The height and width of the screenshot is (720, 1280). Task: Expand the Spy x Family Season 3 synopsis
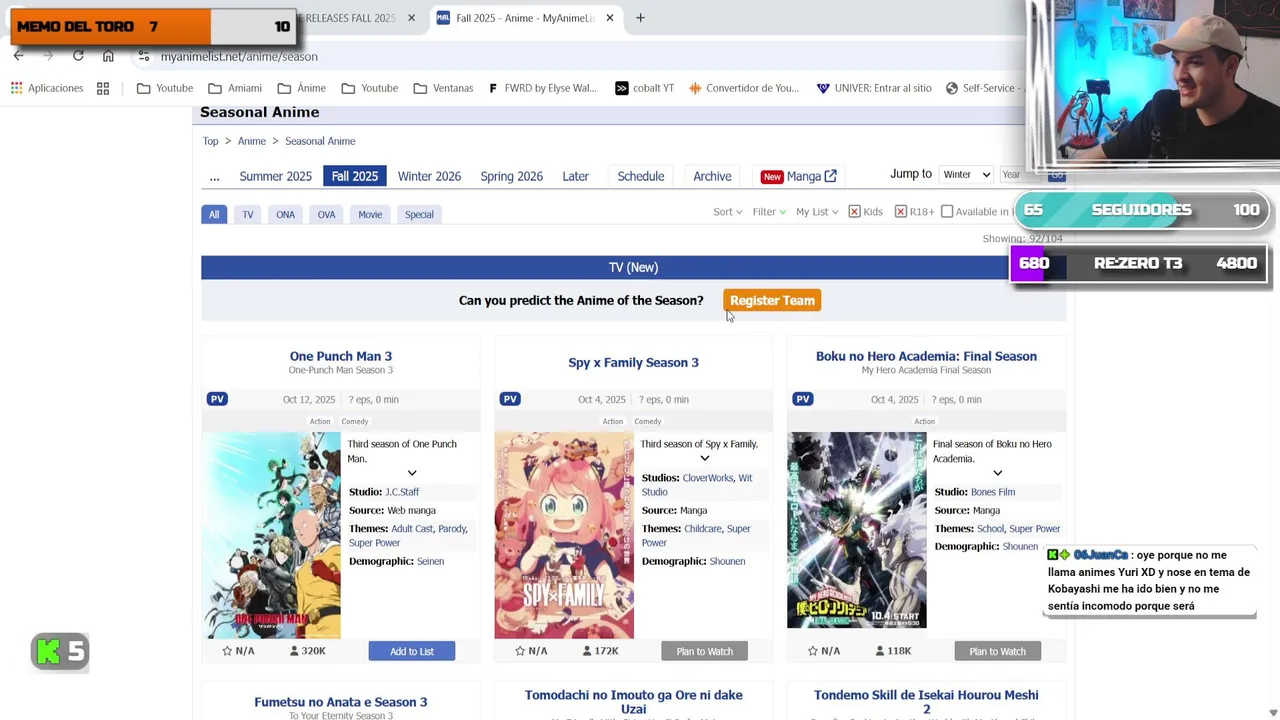pyautogui.click(x=704, y=458)
